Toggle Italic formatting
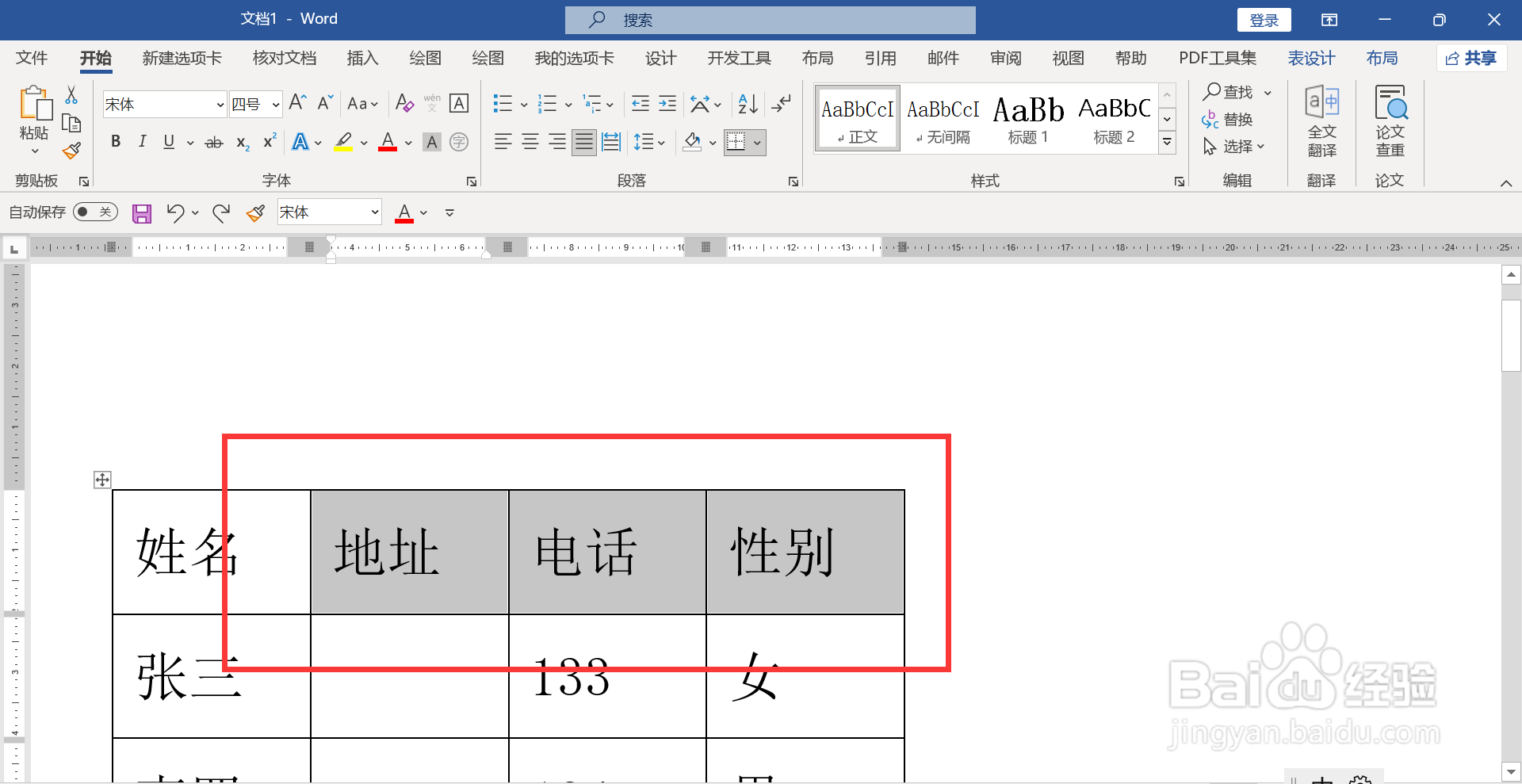The height and width of the screenshot is (784, 1522). point(143,142)
